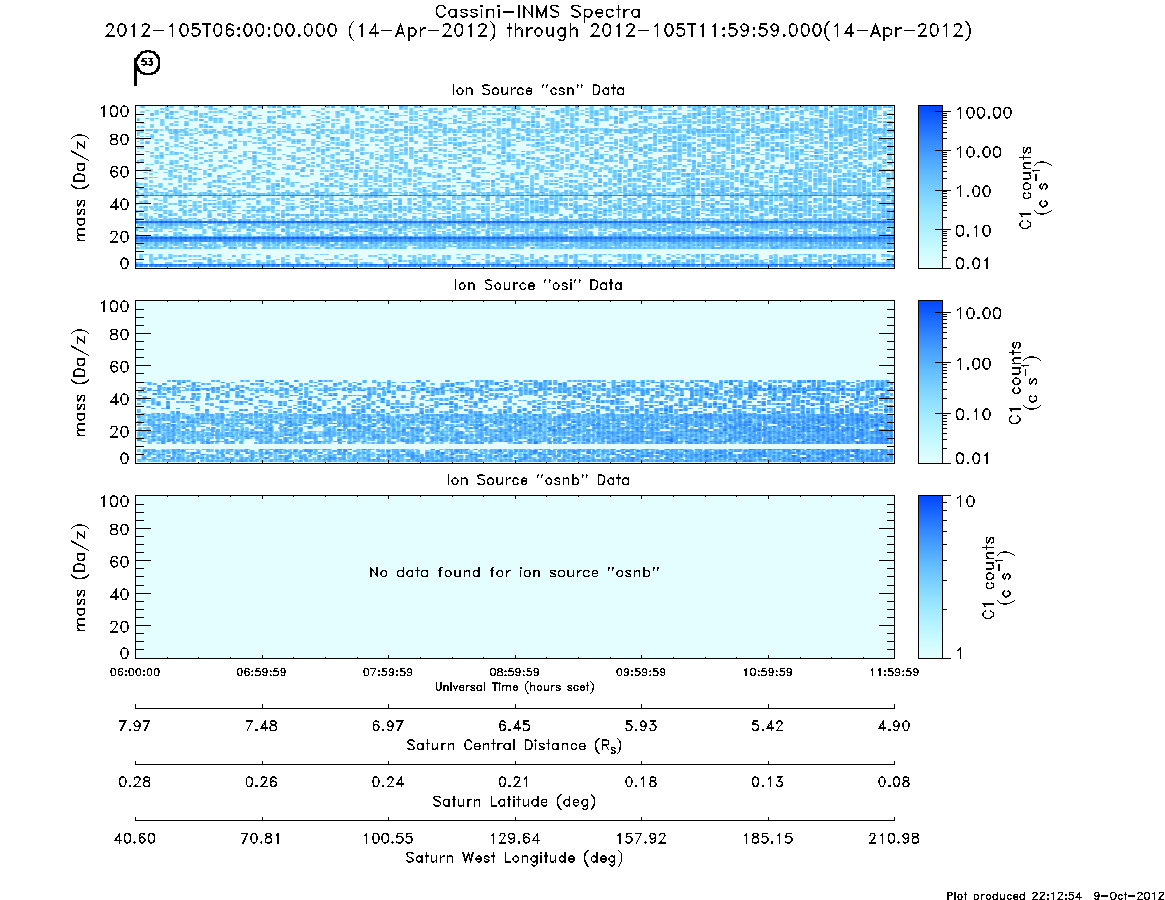This screenshot has width=1165, height=900.
Task: Click the 0.08 latitude value
Action: click(894, 782)
